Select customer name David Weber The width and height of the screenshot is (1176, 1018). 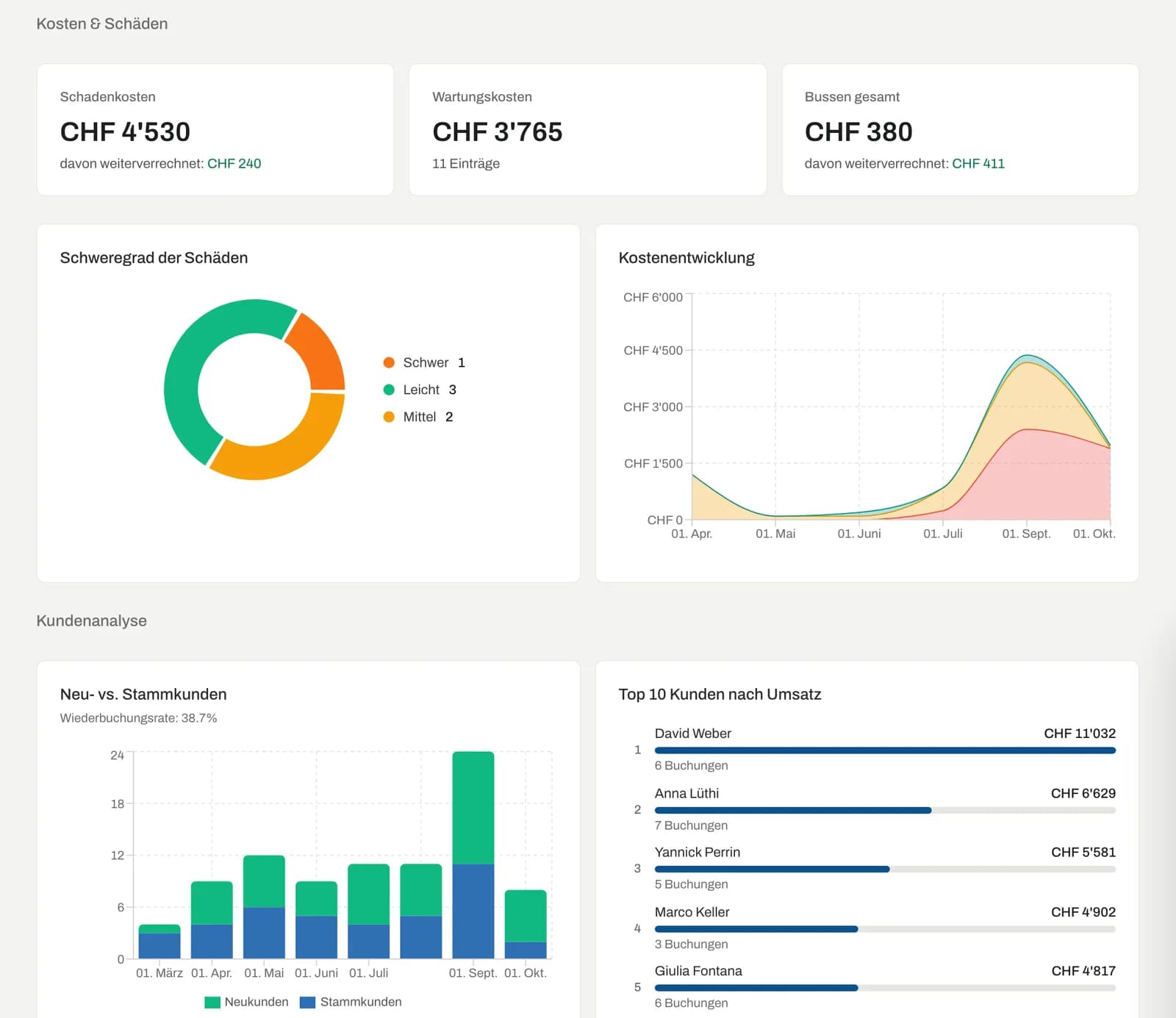pos(693,734)
